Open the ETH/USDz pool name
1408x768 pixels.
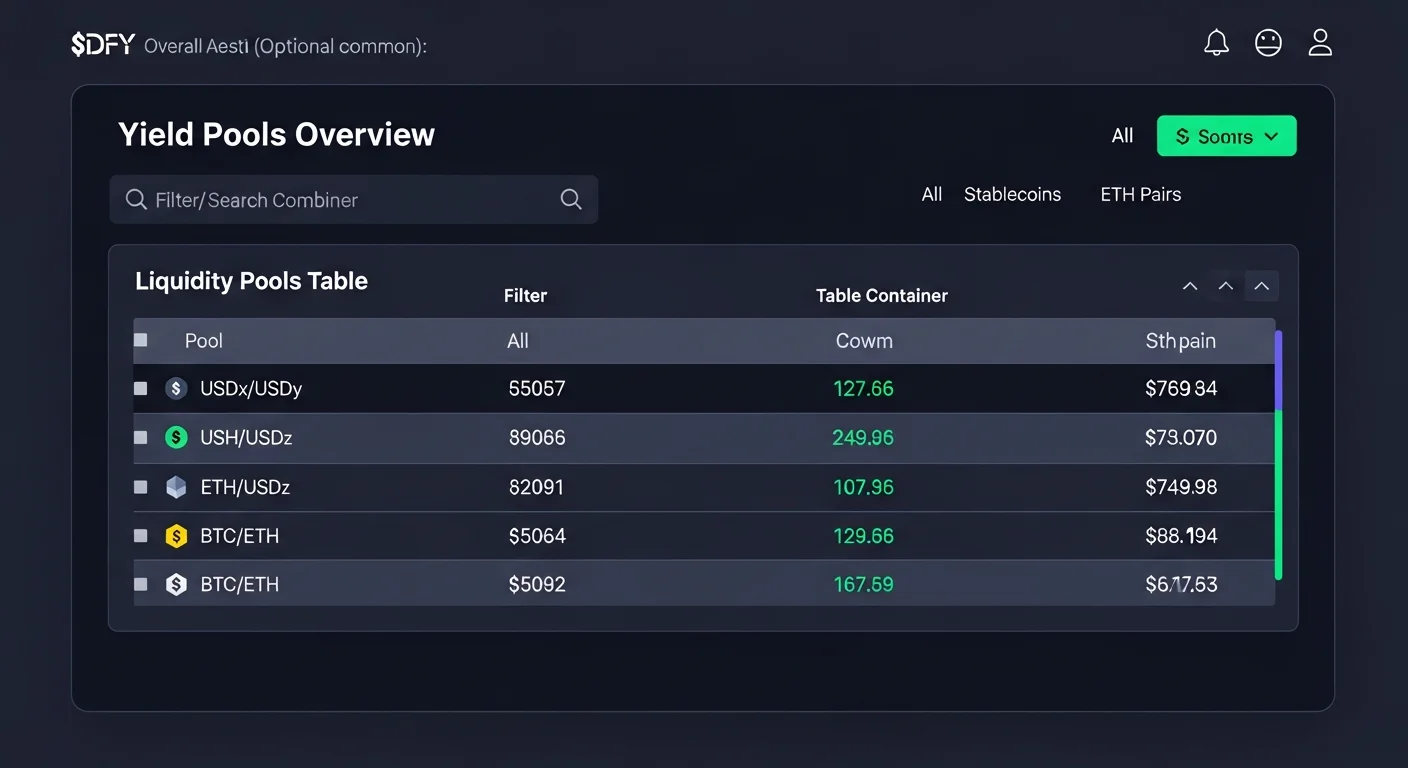(245, 487)
